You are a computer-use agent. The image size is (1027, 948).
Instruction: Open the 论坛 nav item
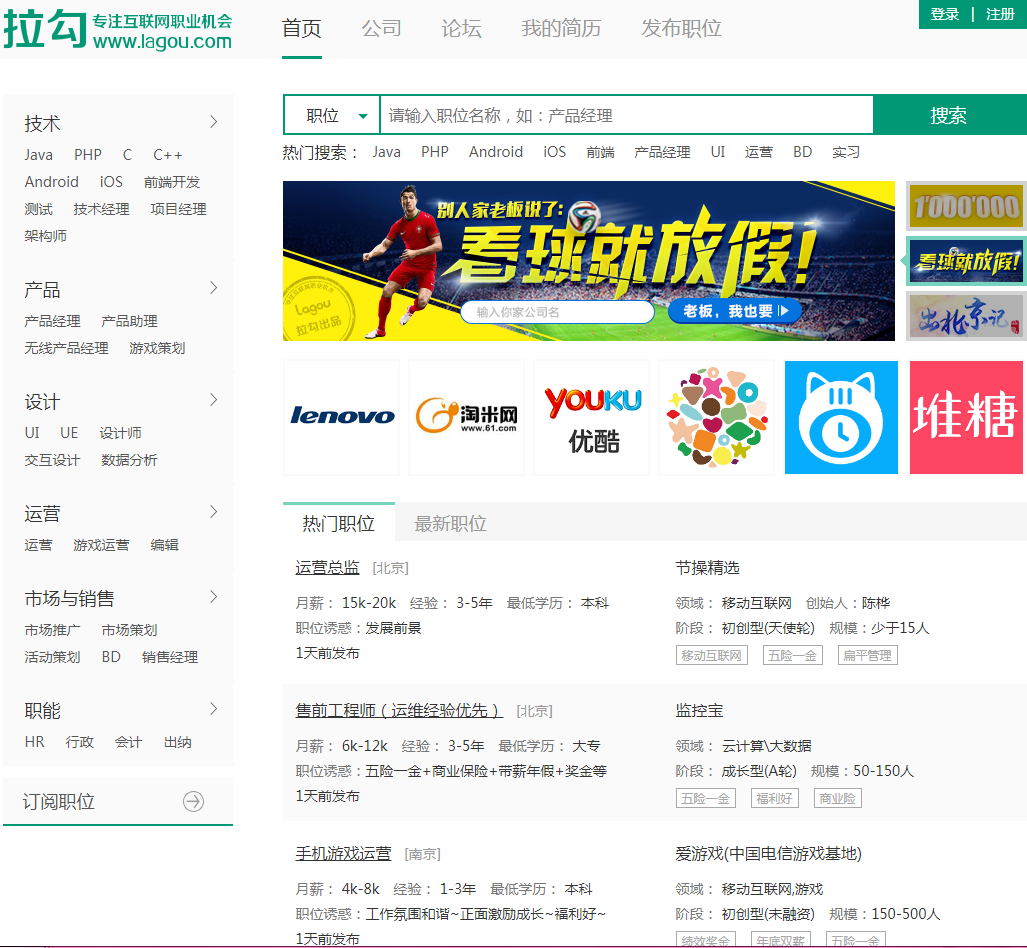[461, 28]
